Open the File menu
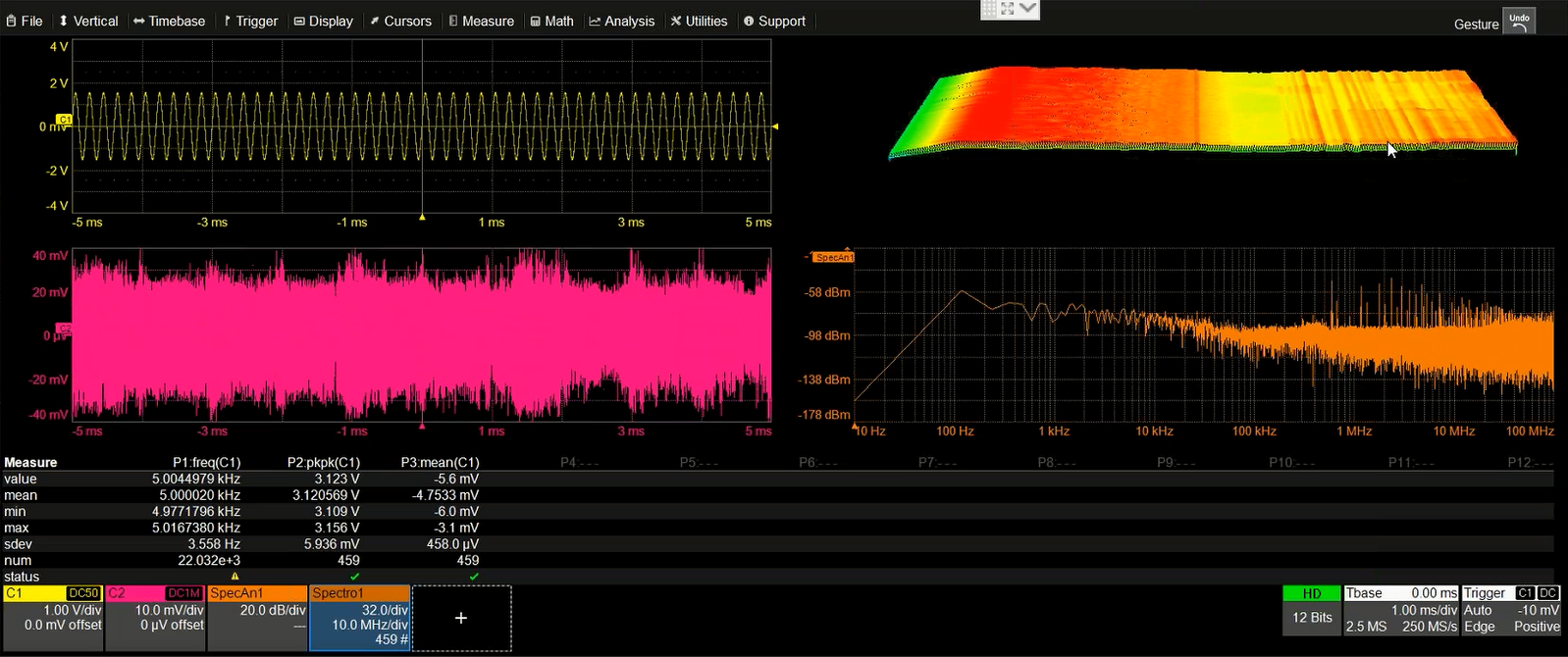Viewport: 1568px width, 657px height. (25, 21)
